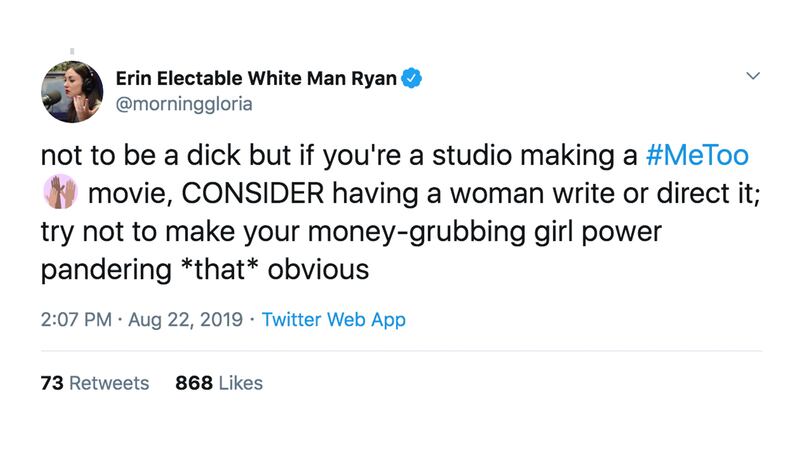Click the number 868 beside Likes
The height and width of the screenshot is (450, 800).
[x=192, y=383]
